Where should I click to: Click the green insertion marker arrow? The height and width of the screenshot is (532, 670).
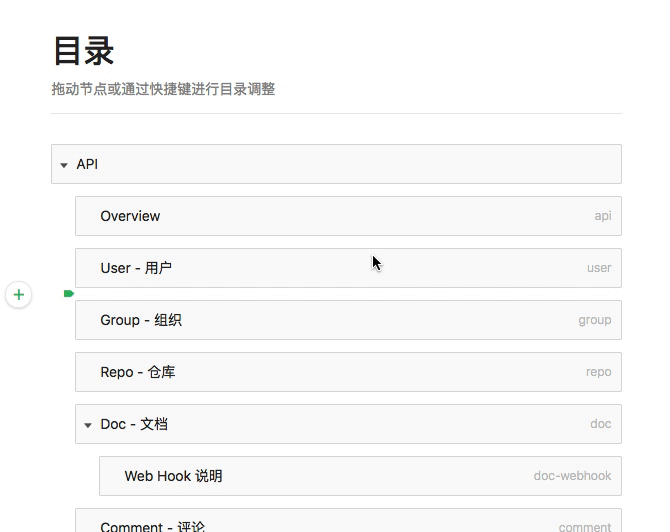pos(69,294)
